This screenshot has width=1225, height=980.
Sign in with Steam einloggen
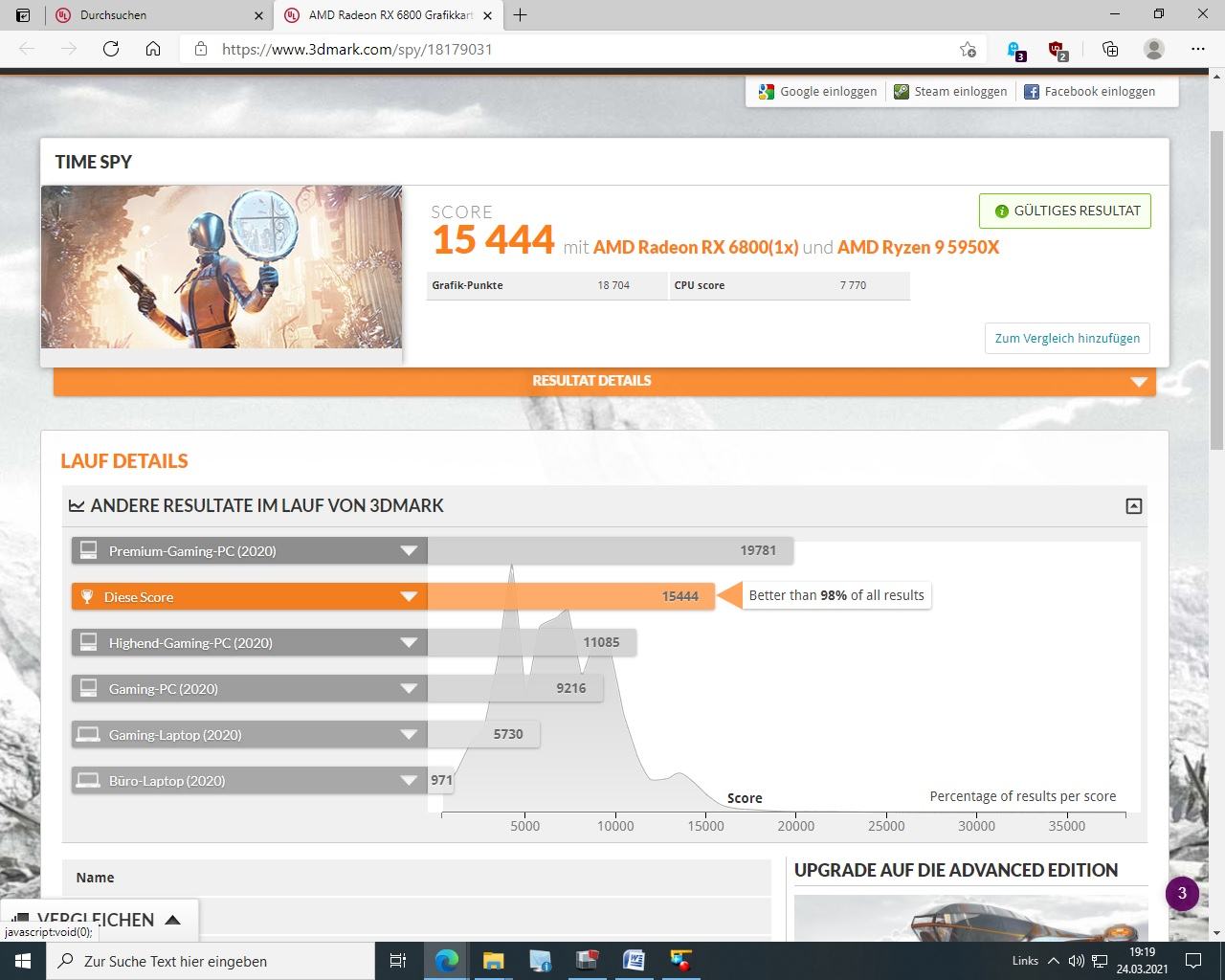pos(950,92)
